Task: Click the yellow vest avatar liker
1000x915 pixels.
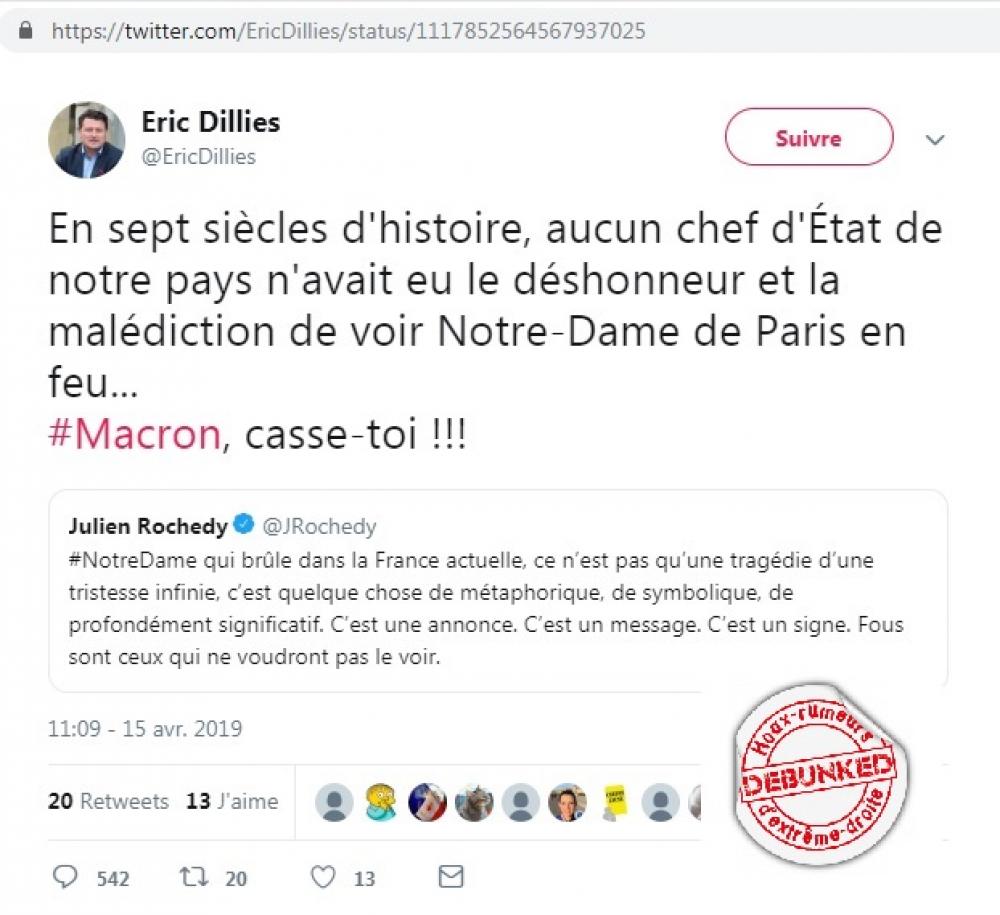Action: (614, 801)
